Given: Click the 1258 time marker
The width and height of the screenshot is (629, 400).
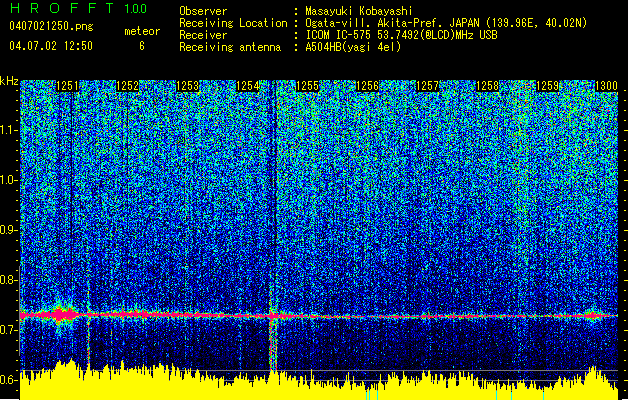Looking at the screenshot, I should point(487,86).
